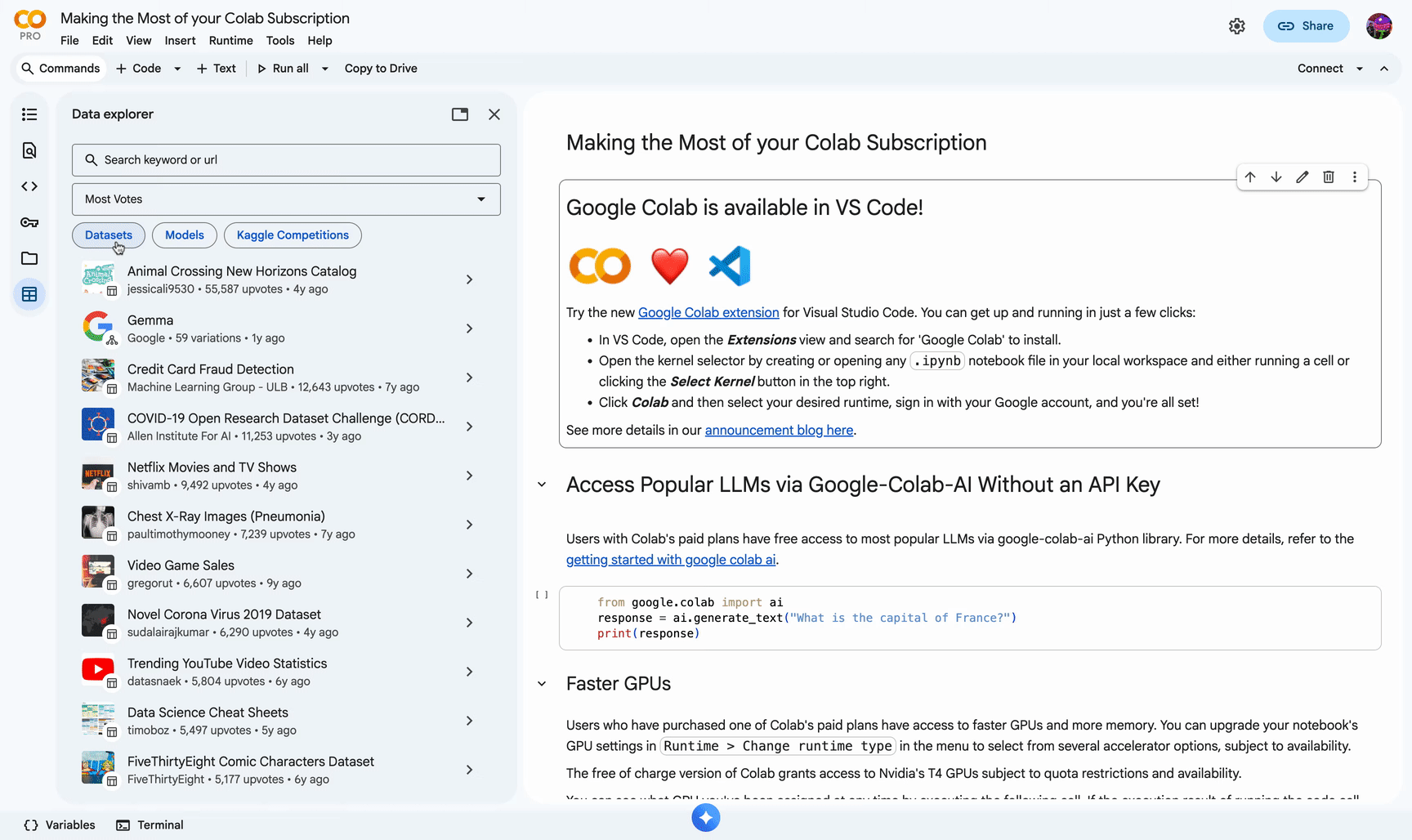Image resolution: width=1412 pixels, height=840 pixels.
Task: Open the Variables panel
Action: click(60, 824)
